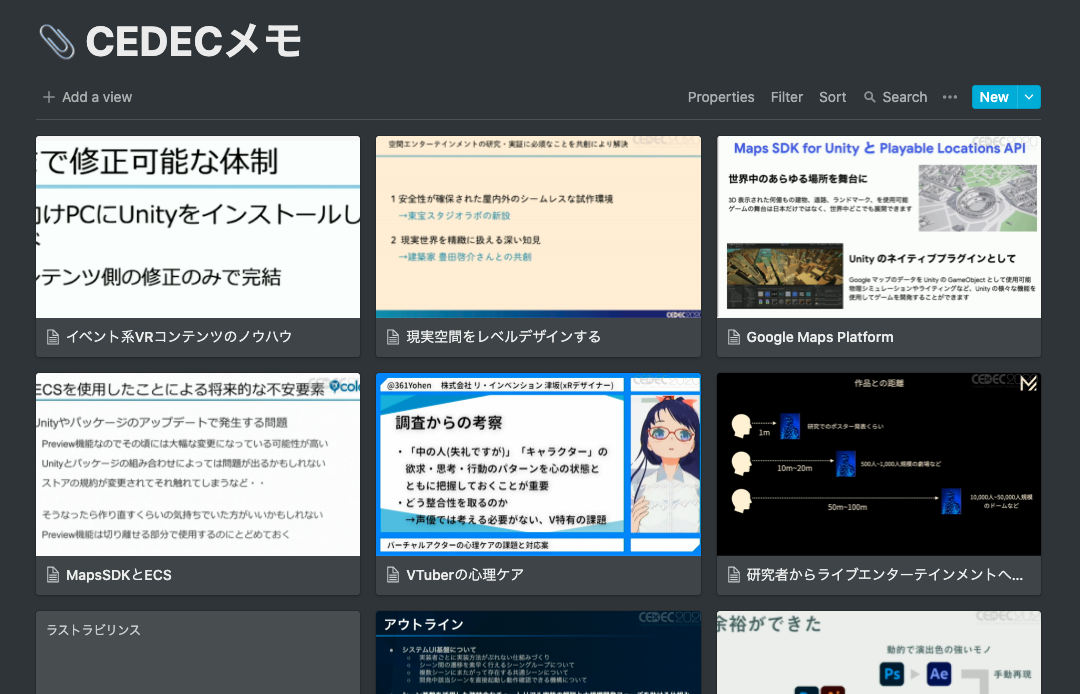Viewport: 1080px width, 694px height.
Task: Open the 現実空間をレベルデザインする slide thumbnail
Action: (538, 227)
